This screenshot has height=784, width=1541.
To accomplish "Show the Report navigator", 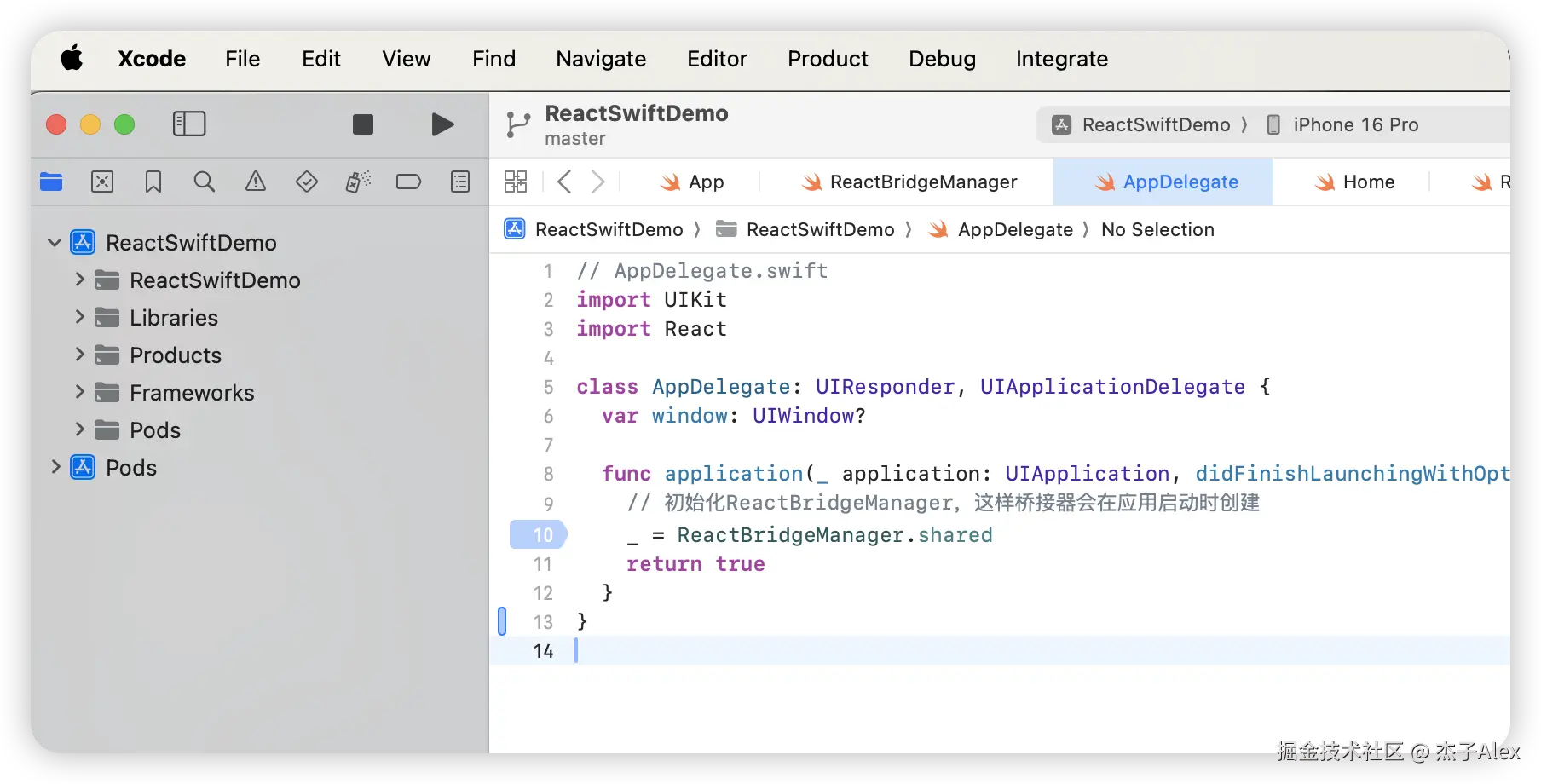I will 460,182.
